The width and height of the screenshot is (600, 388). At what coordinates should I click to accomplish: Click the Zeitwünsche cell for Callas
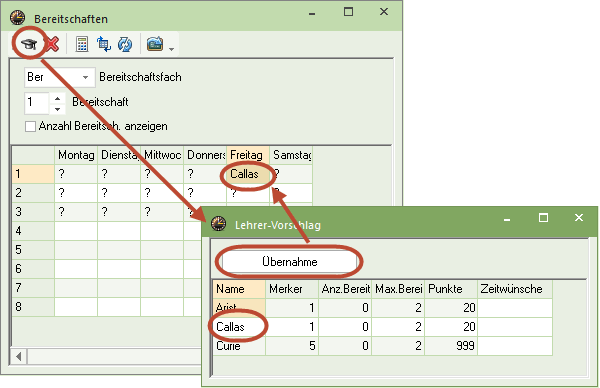(515, 327)
